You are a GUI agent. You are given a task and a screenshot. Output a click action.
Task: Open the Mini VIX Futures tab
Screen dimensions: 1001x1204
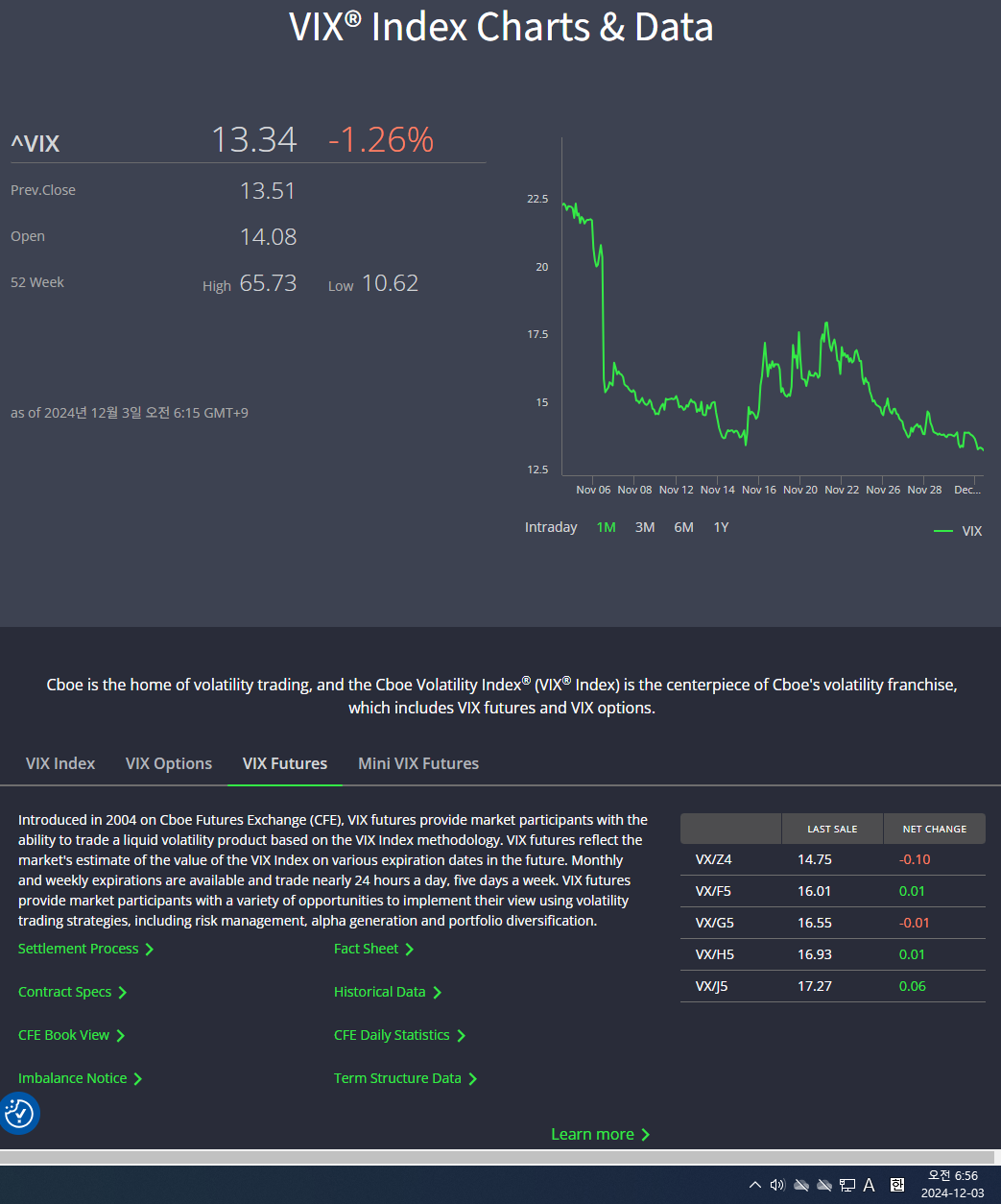[418, 763]
